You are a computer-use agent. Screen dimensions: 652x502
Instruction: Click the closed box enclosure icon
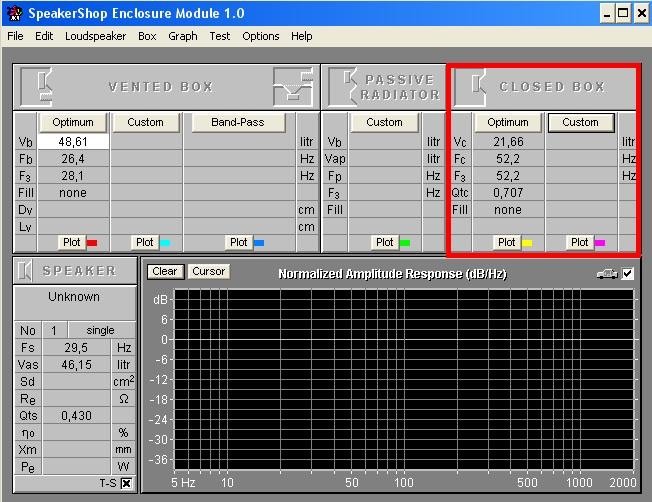[470, 86]
